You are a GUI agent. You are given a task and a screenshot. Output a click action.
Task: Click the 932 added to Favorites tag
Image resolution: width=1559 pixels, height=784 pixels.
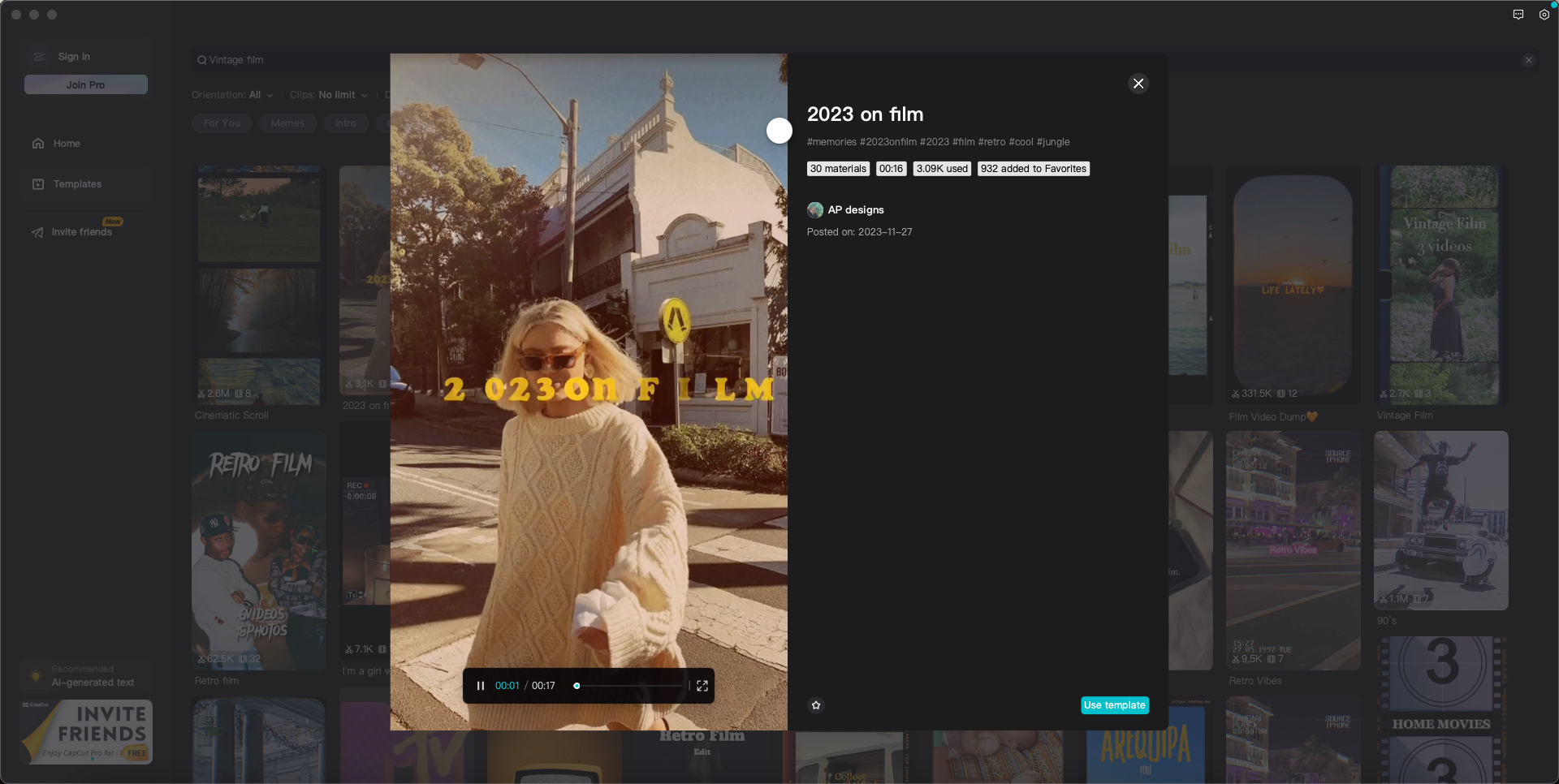pos(1033,169)
